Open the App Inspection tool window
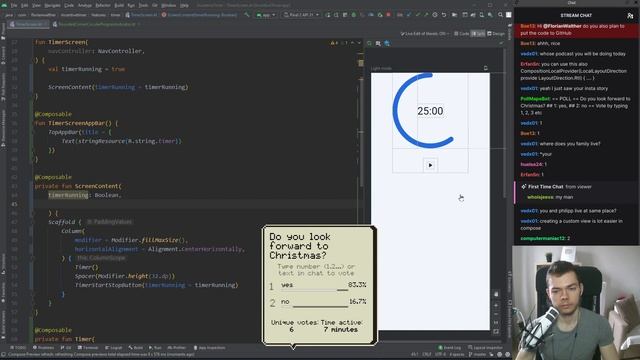 (209, 348)
